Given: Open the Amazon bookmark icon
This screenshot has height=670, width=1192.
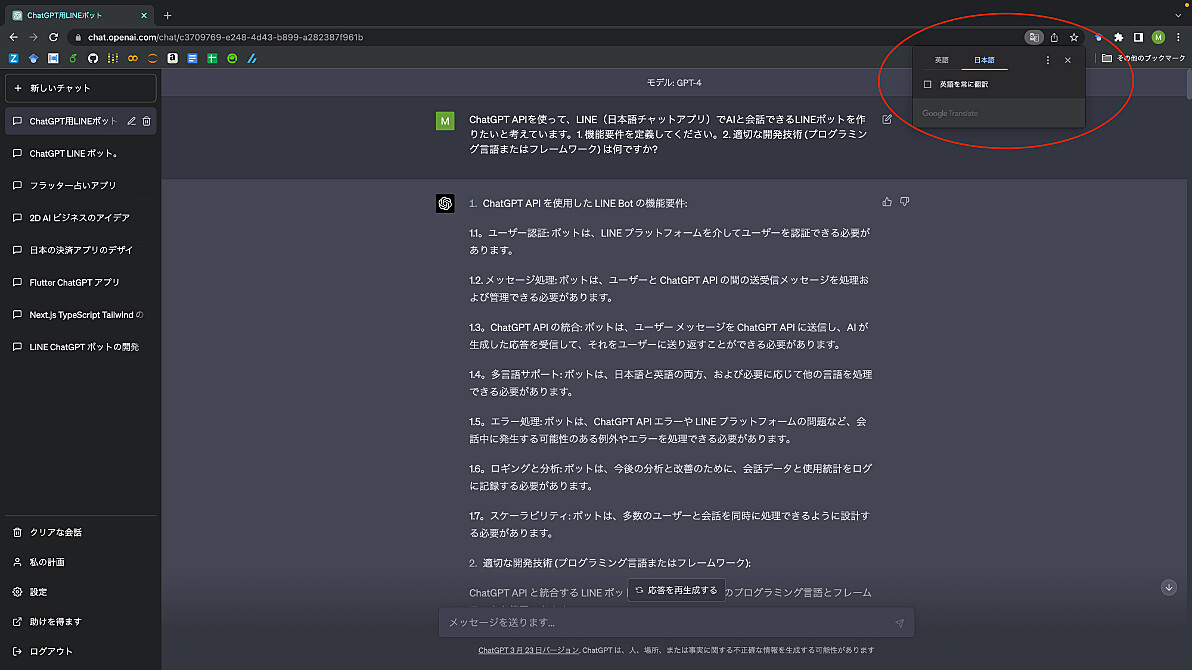Looking at the screenshot, I should point(173,58).
